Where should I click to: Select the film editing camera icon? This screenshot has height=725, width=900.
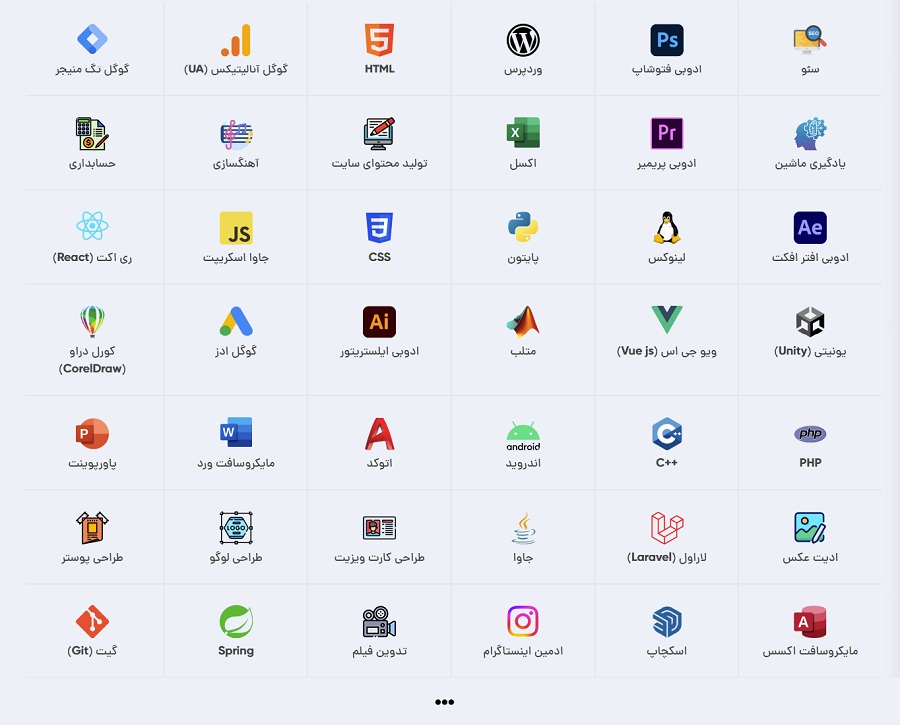point(379,622)
